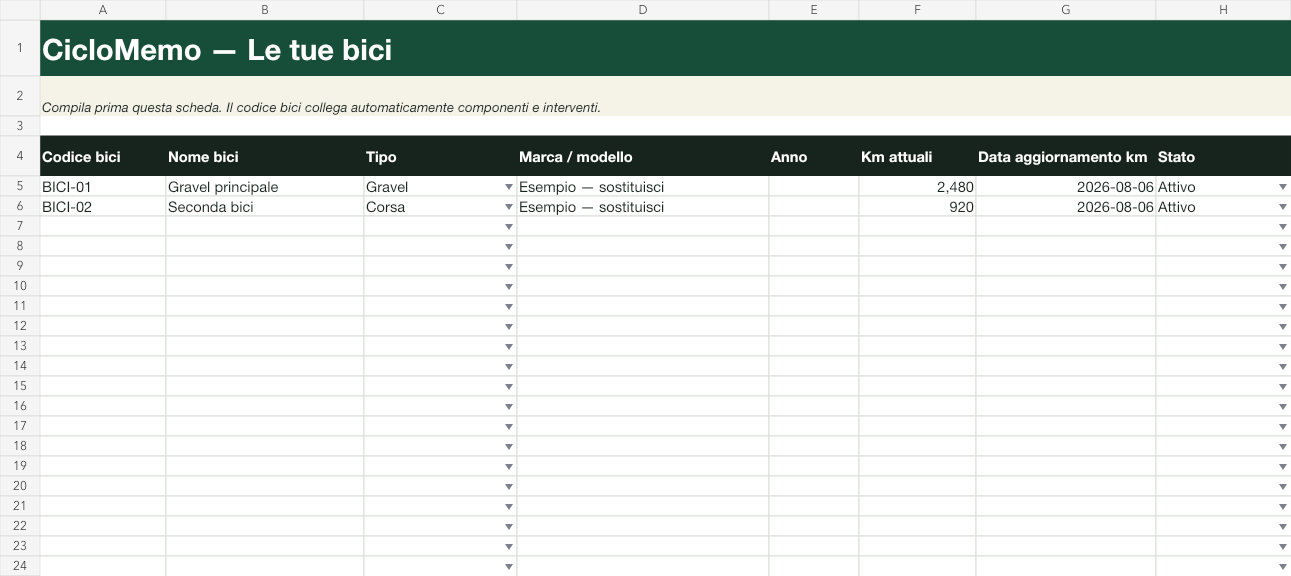The height and width of the screenshot is (576, 1291).
Task: Select the "Marca / modello" header cell
Action: [x=643, y=156]
